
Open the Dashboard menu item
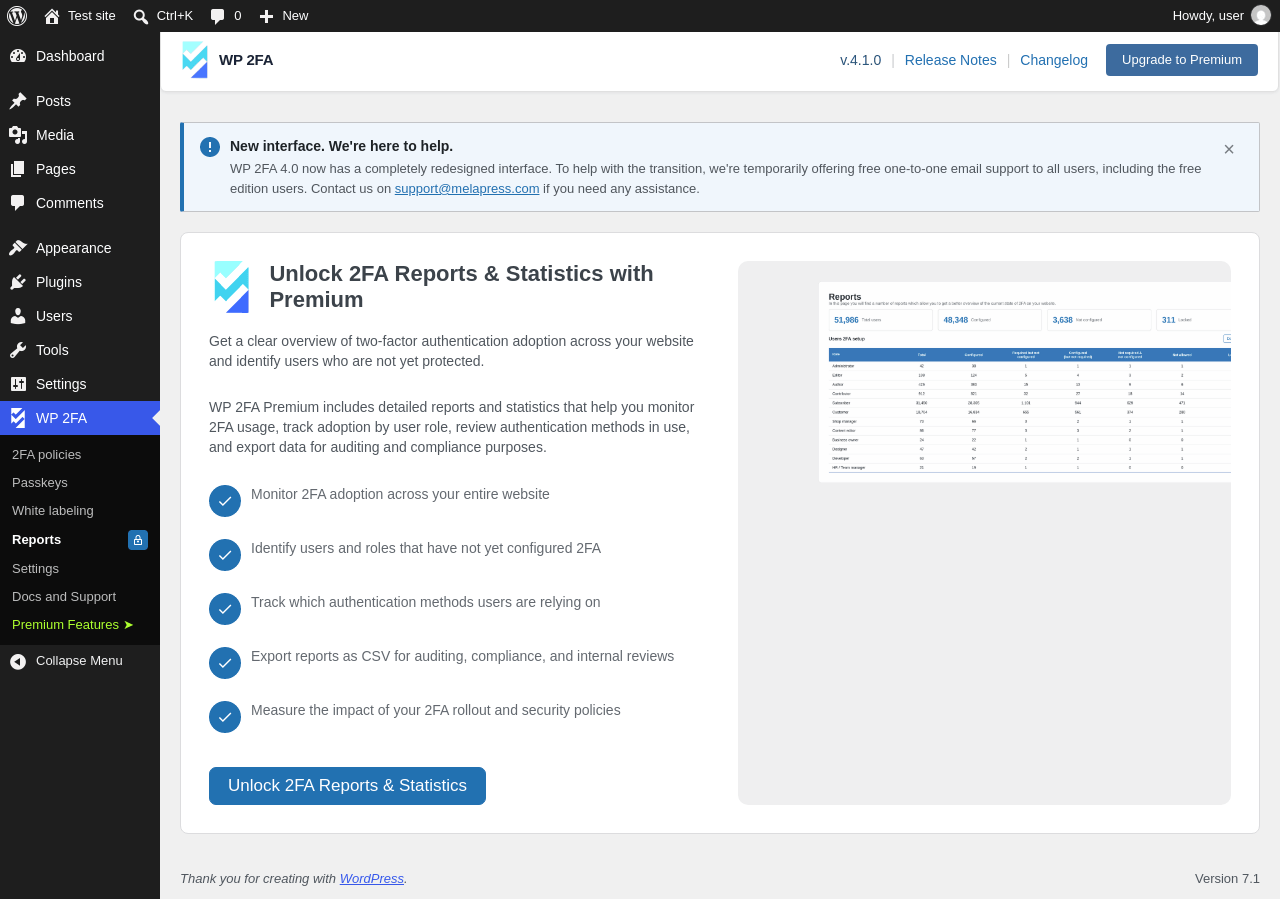(70, 56)
